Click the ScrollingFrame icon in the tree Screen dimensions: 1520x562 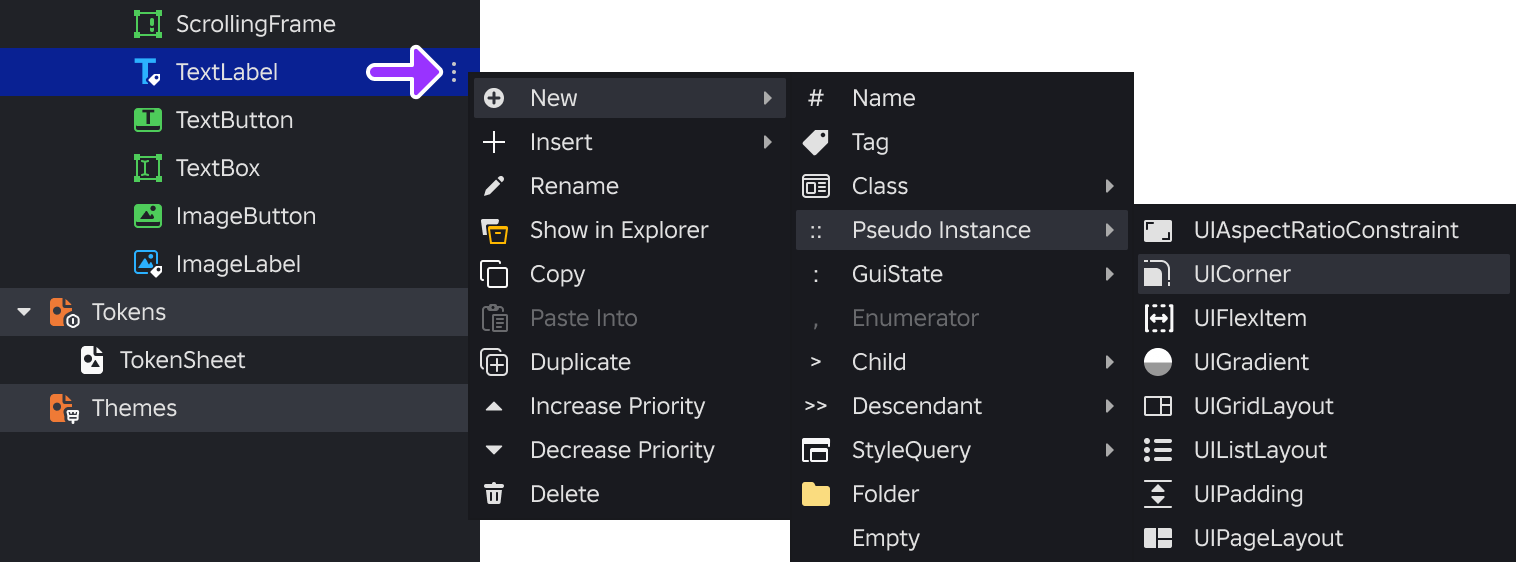[148, 24]
